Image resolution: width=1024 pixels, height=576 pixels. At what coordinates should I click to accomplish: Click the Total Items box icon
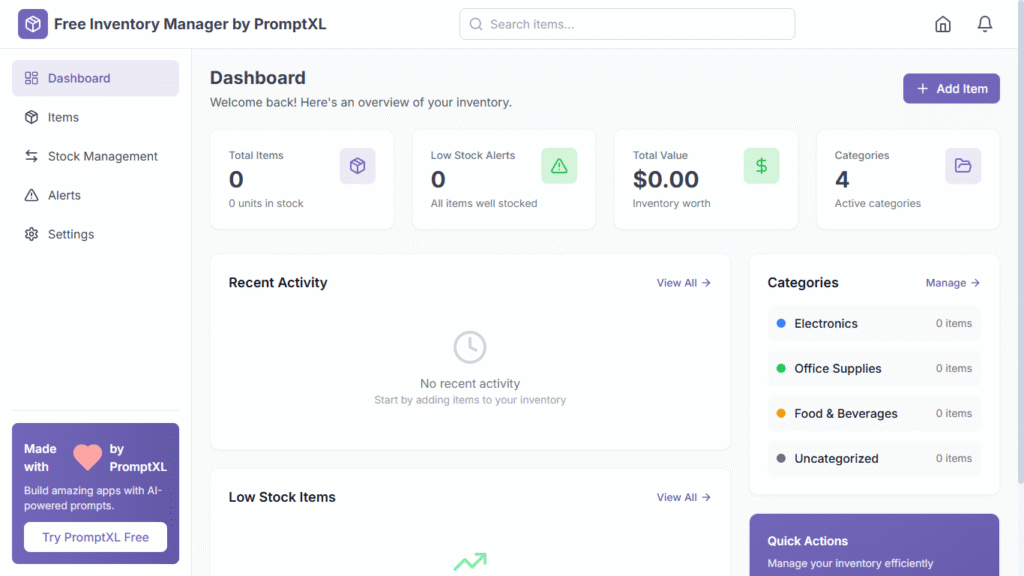pos(357,166)
